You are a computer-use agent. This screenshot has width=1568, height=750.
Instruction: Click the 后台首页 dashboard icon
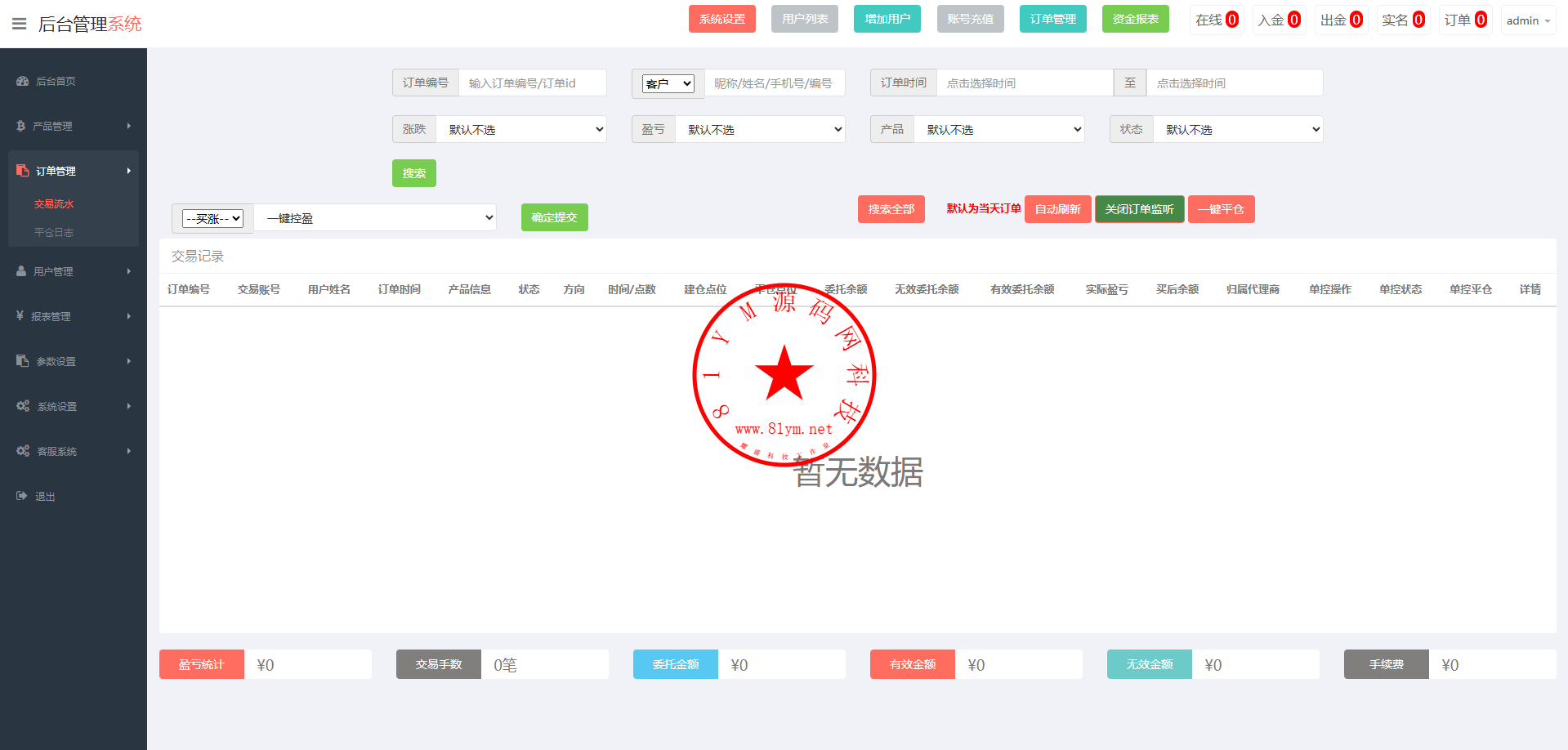(x=22, y=81)
